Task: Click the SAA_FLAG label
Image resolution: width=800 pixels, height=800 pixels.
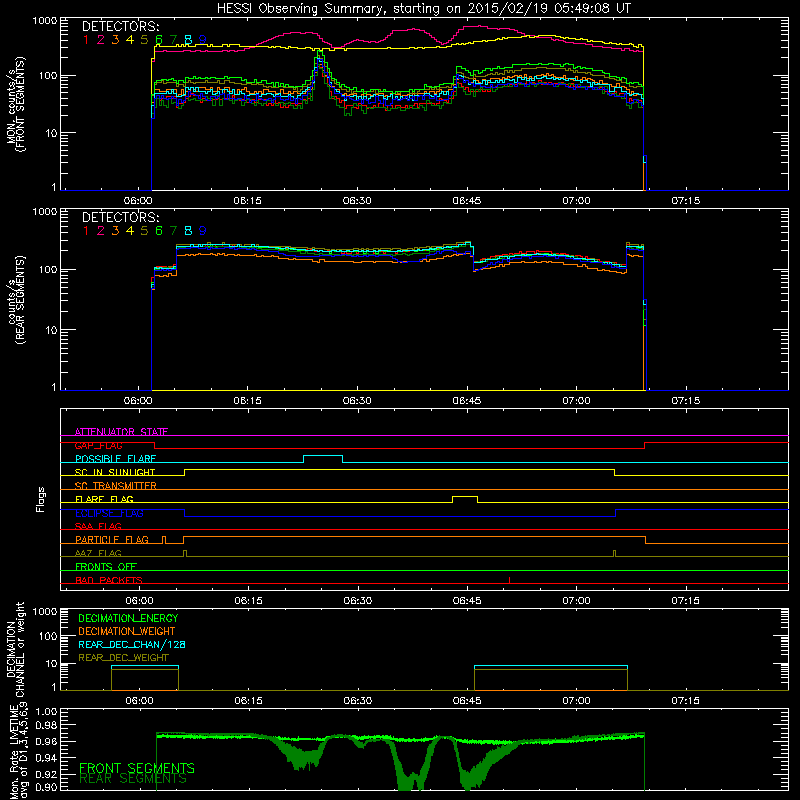Action: 98,526
